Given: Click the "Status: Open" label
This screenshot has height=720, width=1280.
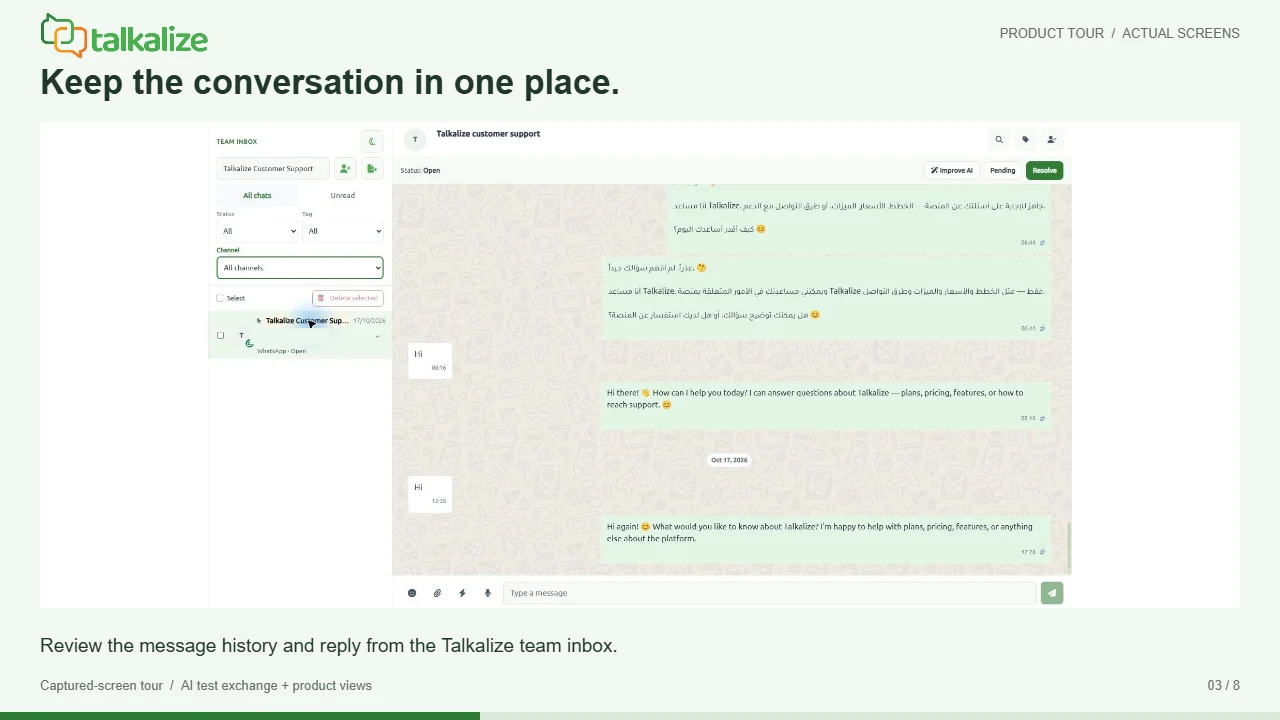Looking at the screenshot, I should (420, 171).
